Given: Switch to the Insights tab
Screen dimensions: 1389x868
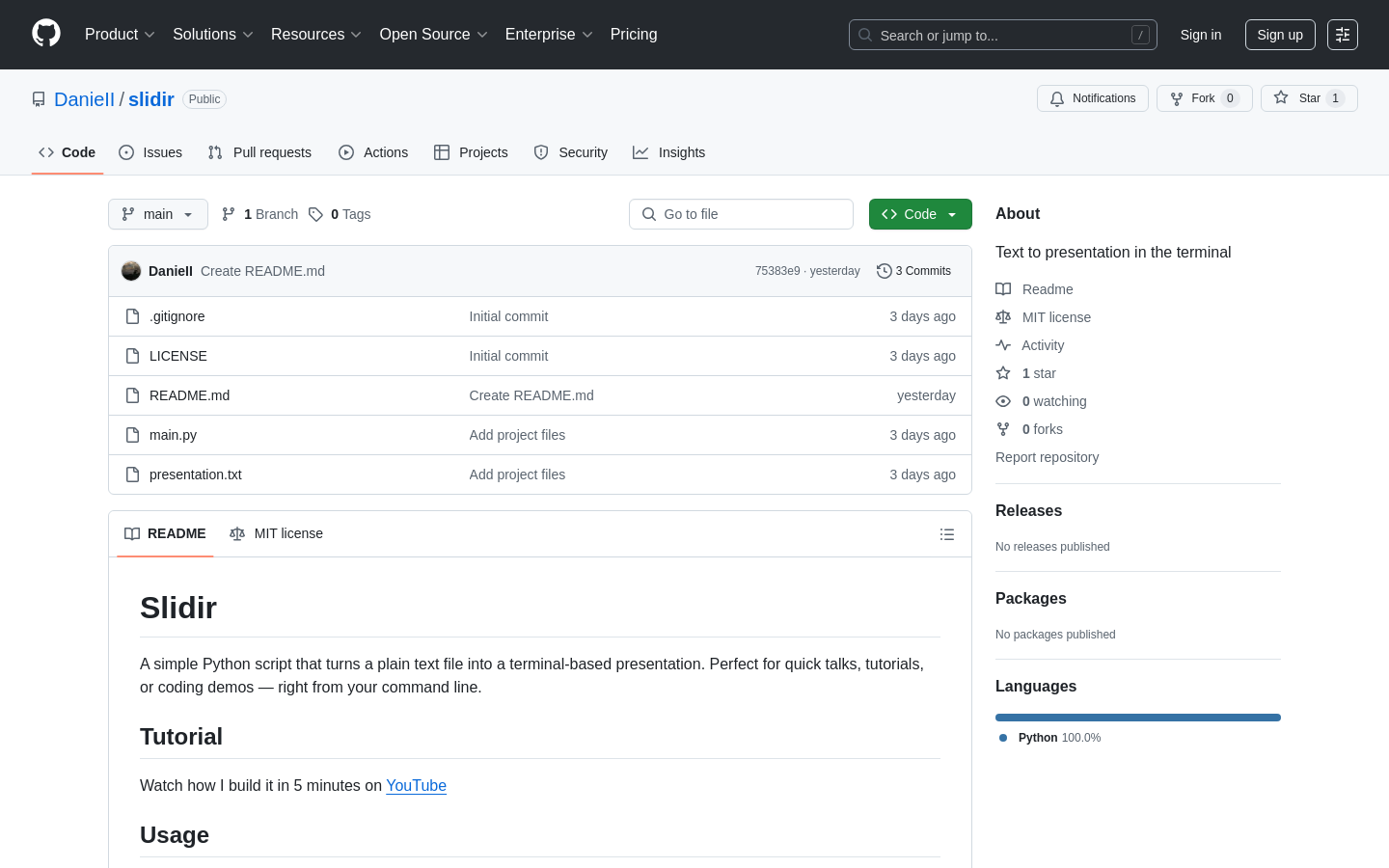Looking at the screenshot, I should (x=669, y=152).
